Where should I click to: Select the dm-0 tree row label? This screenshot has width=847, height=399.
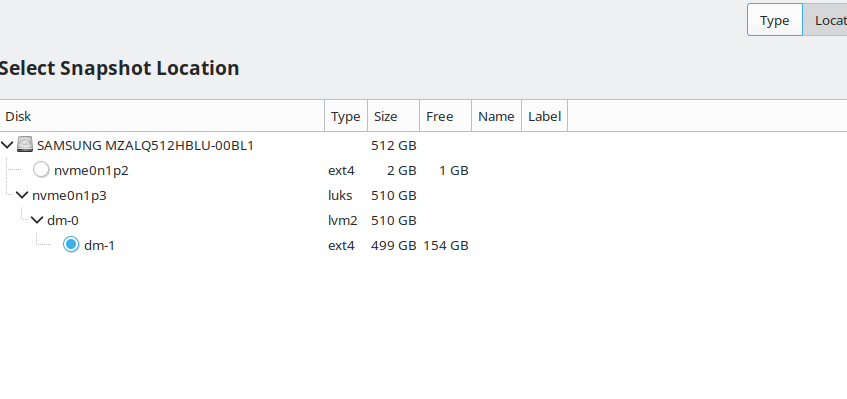(63, 220)
